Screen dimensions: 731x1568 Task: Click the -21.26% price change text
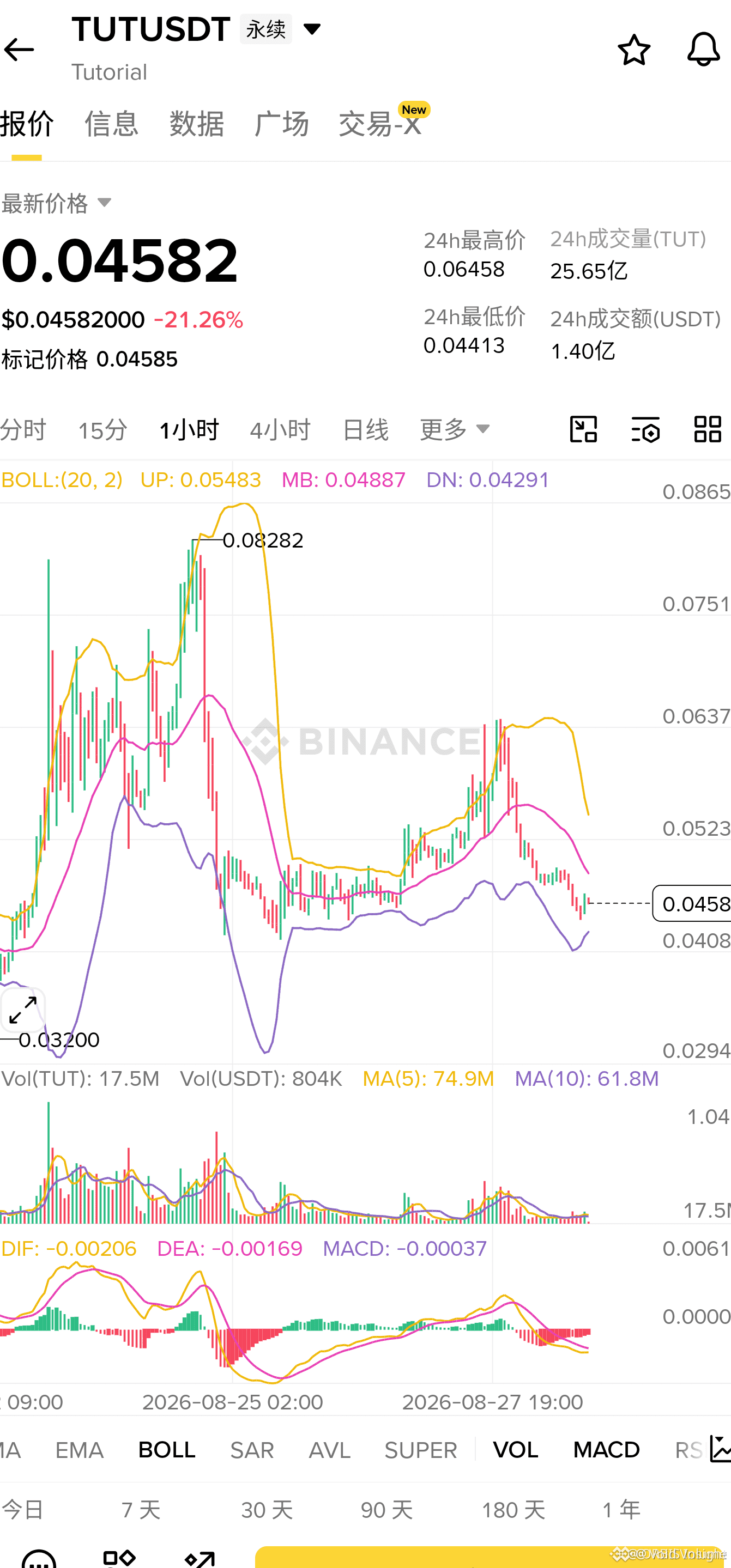pyautogui.click(x=198, y=320)
